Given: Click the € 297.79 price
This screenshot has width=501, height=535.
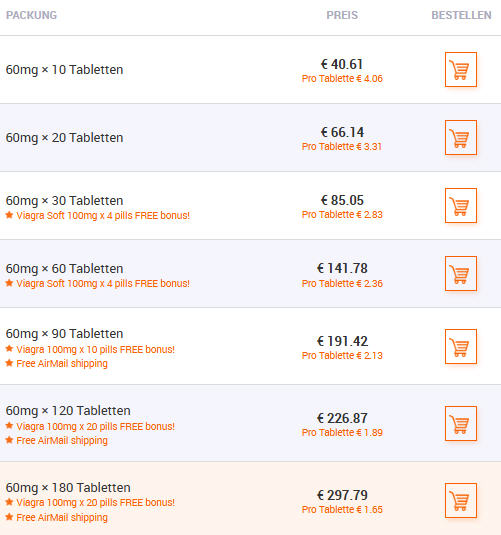Looking at the screenshot, I should coord(342,495).
